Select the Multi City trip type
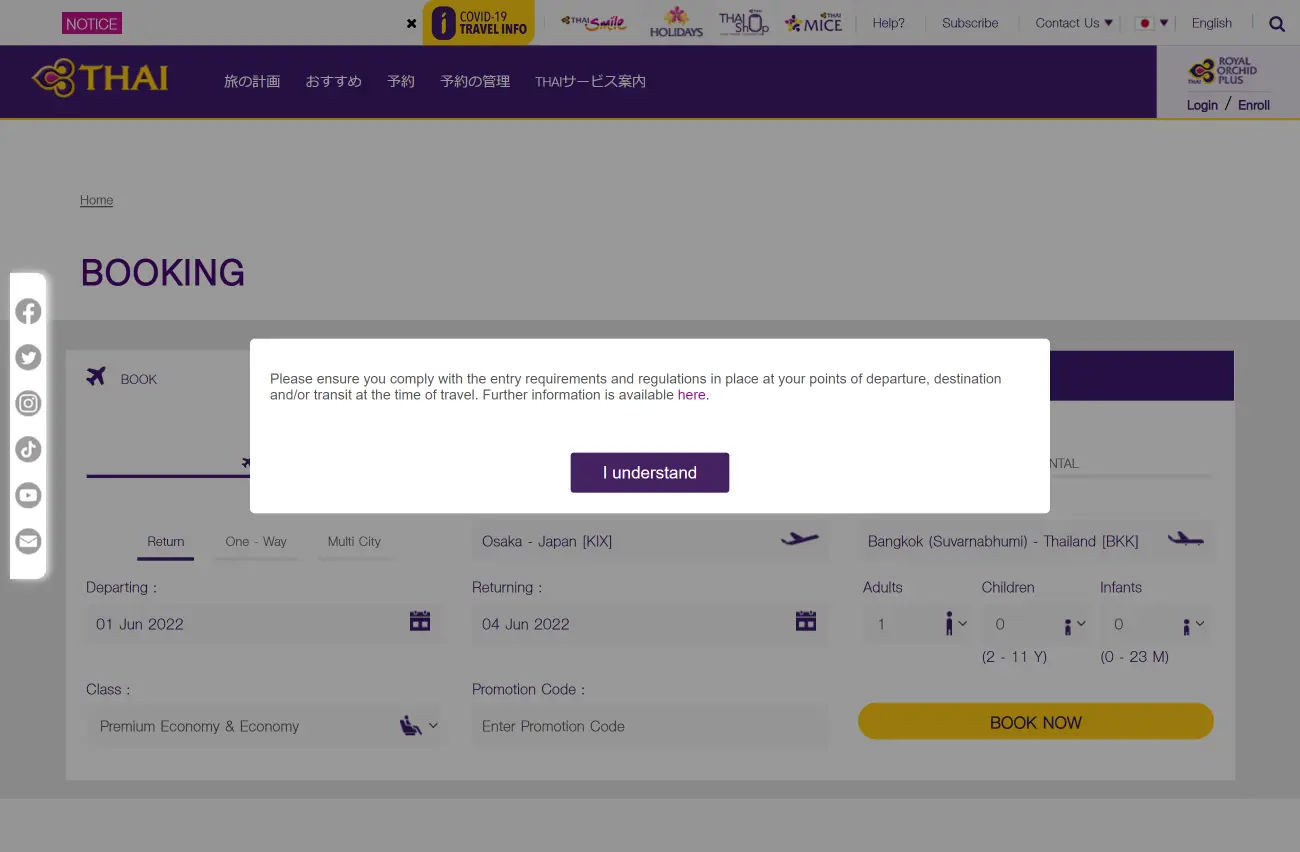1300x852 pixels. click(355, 541)
